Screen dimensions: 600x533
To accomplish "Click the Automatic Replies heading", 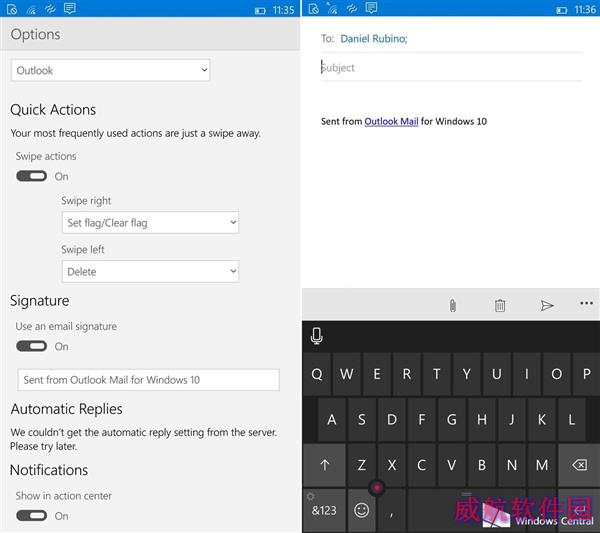I will click(x=67, y=409).
